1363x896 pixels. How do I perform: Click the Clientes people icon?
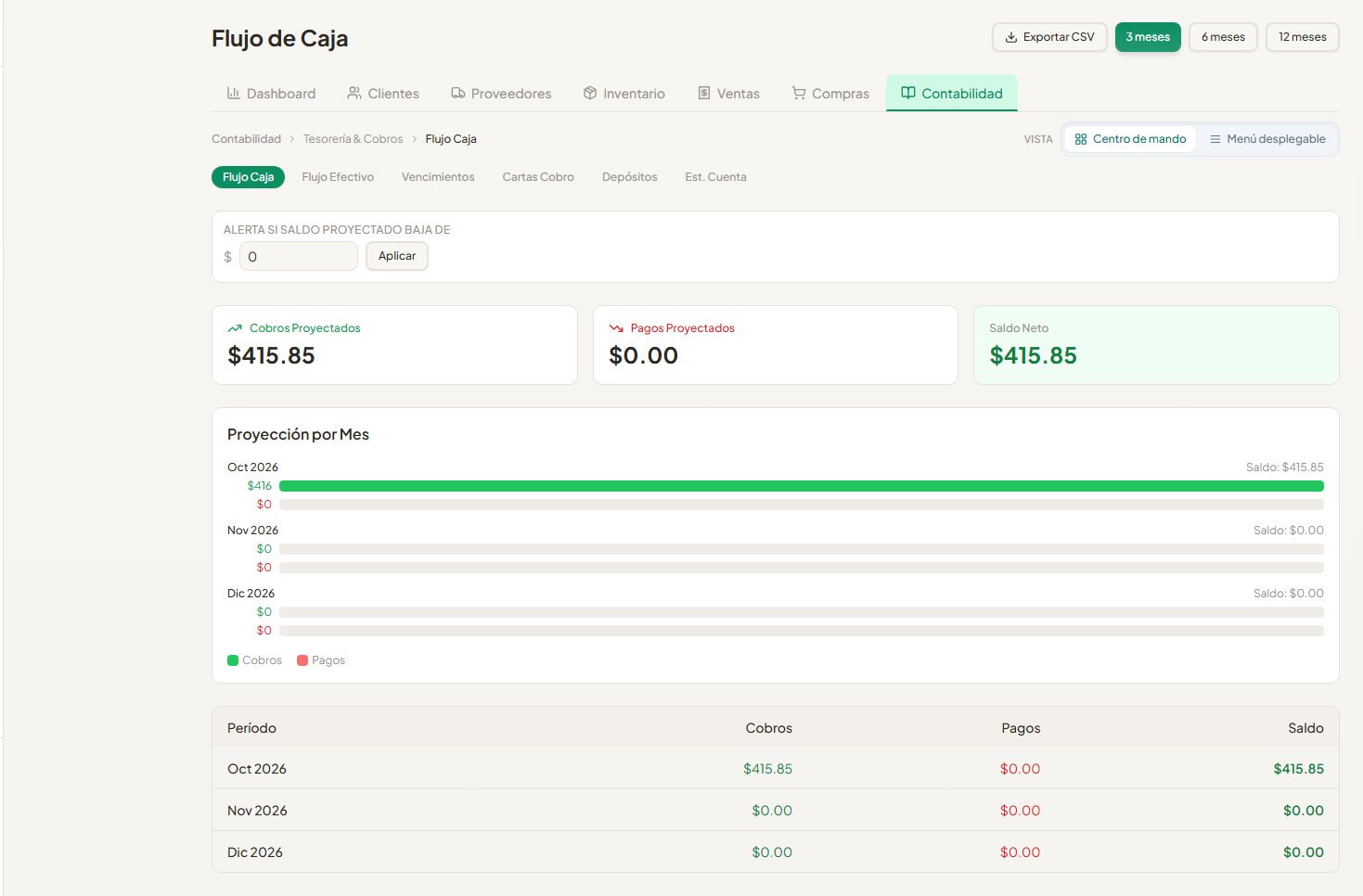click(x=354, y=93)
